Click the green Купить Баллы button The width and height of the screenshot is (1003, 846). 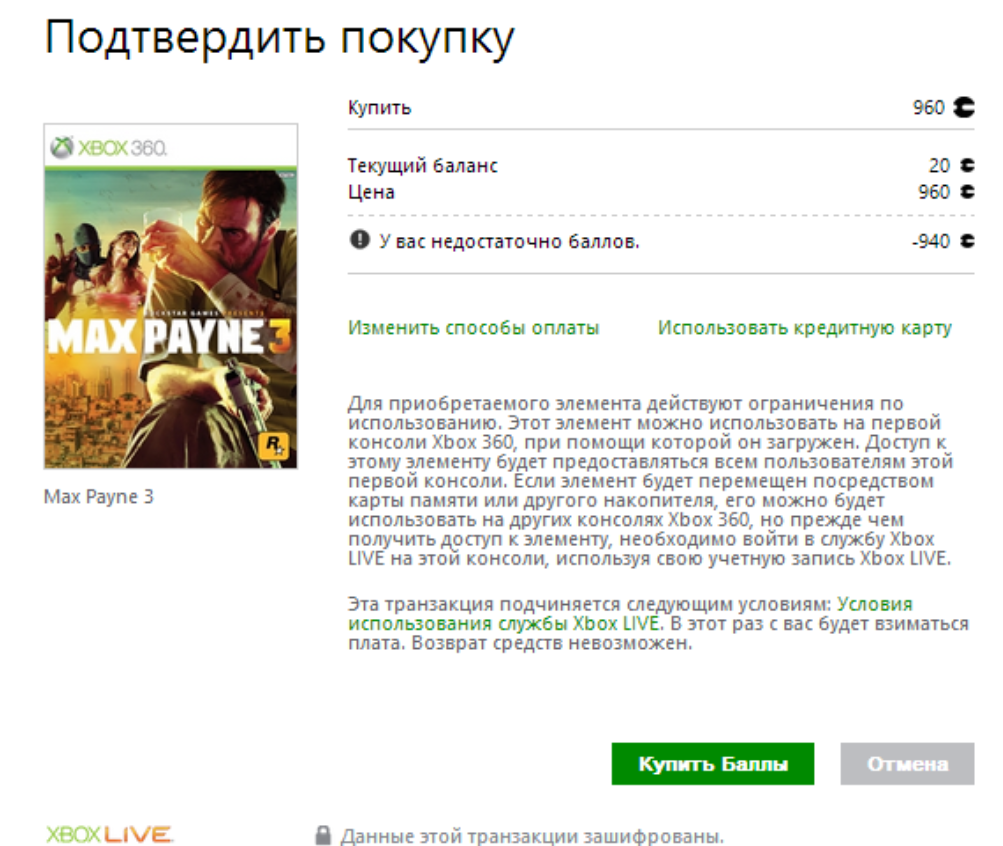pyautogui.click(x=713, y=764)
